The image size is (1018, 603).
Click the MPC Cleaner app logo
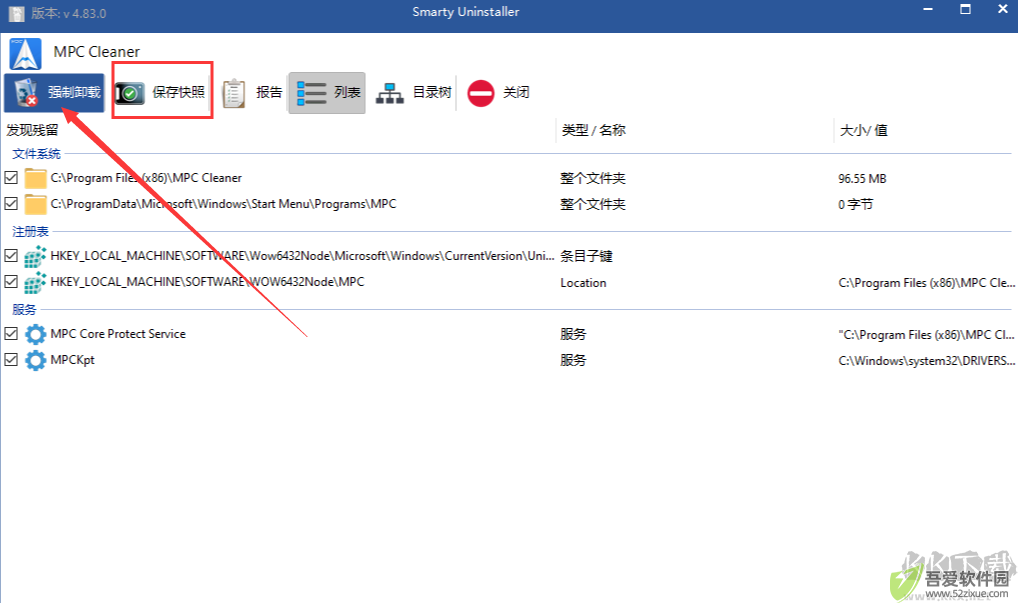[x=25, y=54]
